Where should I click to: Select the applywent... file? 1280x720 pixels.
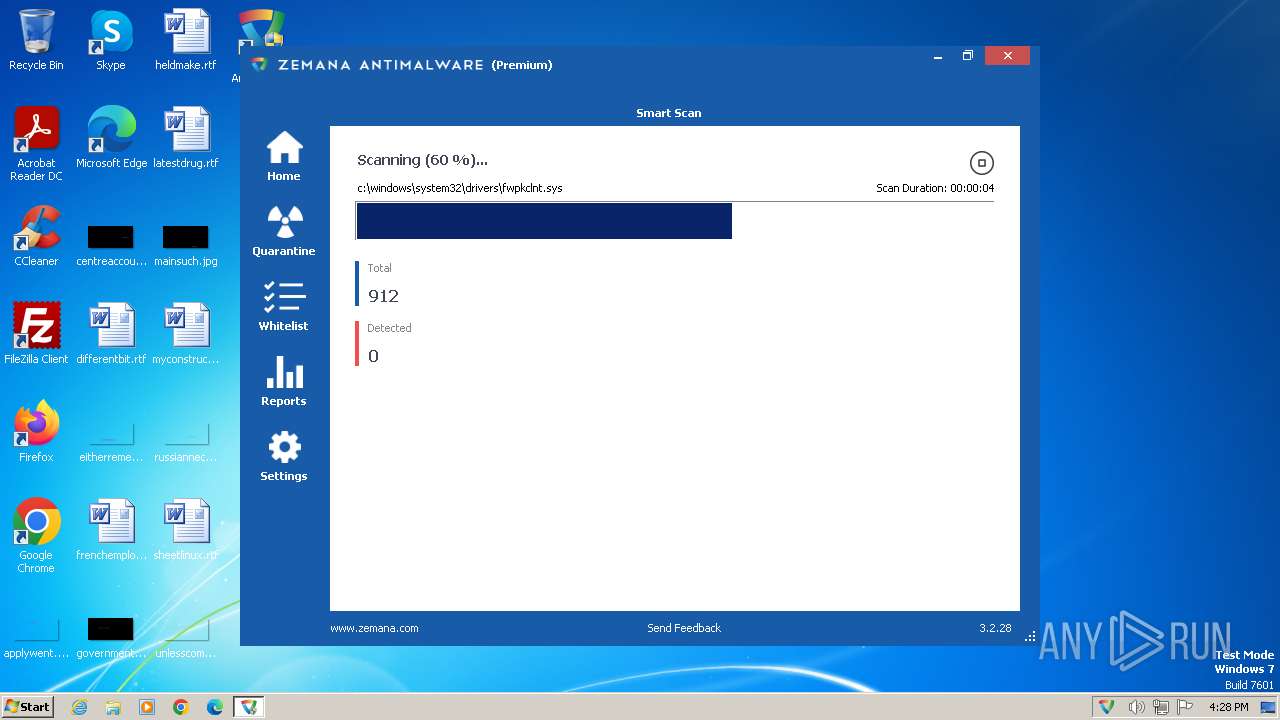[36, 639]
